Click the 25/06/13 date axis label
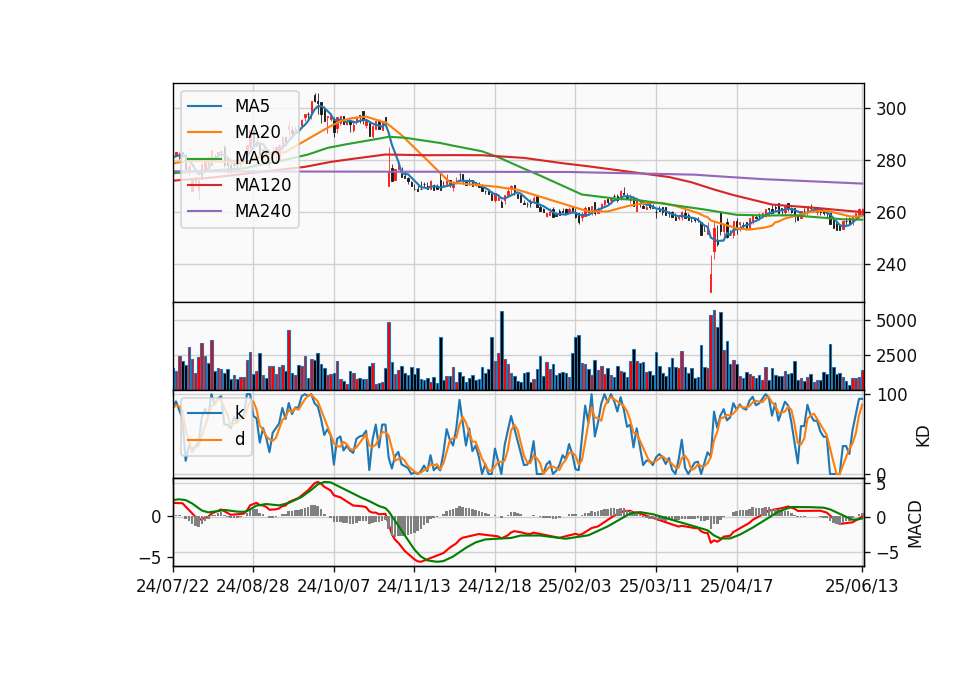This screenshot has width=960, height=690. [x=861, y=586]
